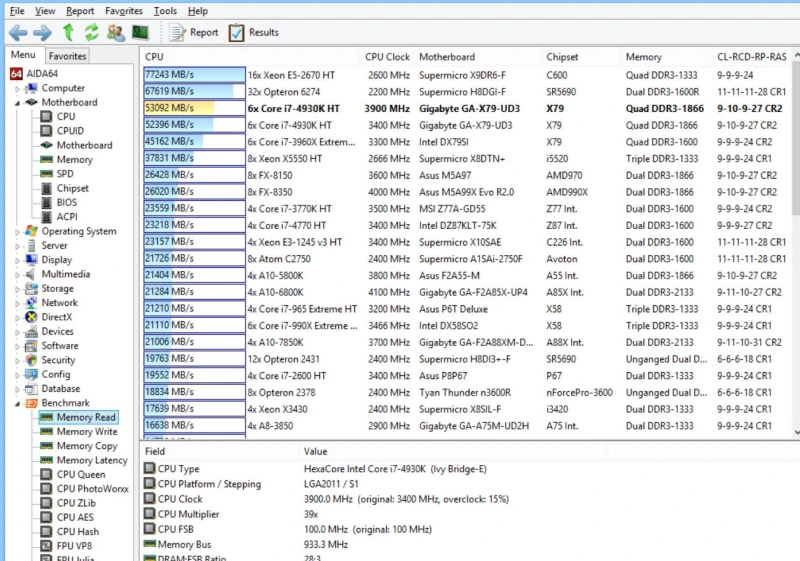Viewport: 800px width, 561px height.
Task: Select the 16638 MB/s result bar
Action: (x=194, y=425)
